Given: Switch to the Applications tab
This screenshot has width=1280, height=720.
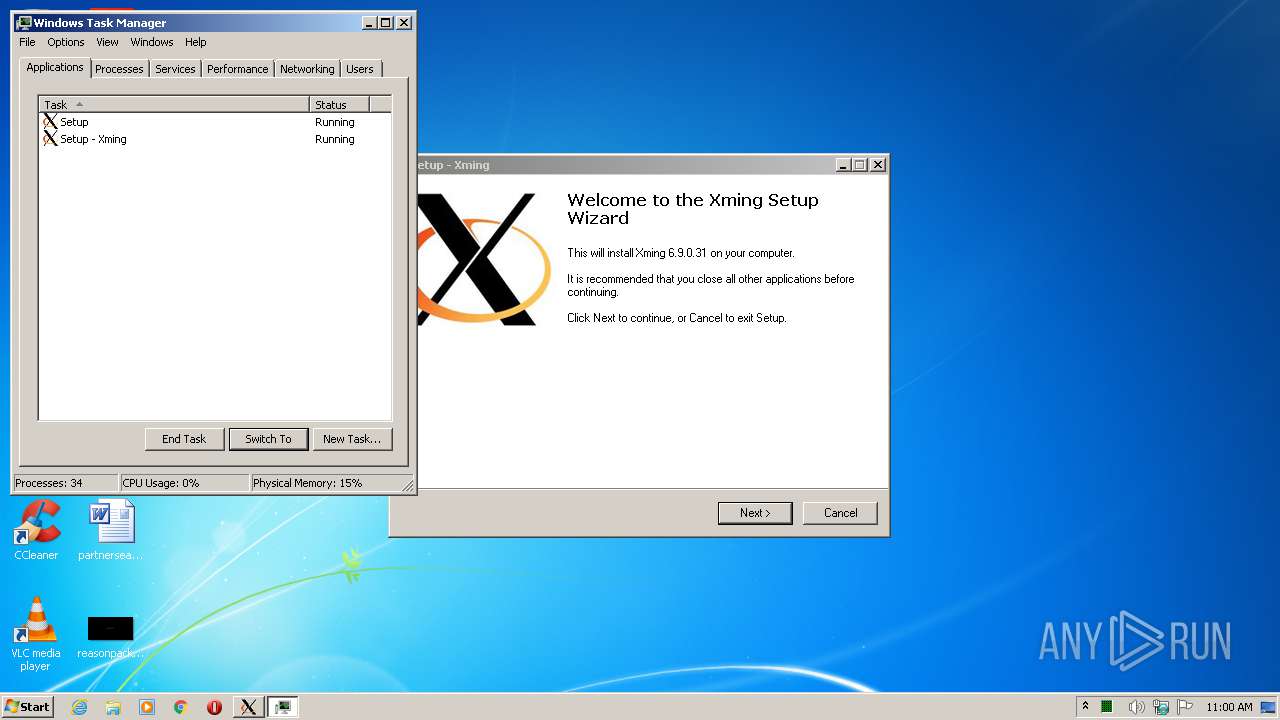Looking at the screenshot, I should (55, 67).
